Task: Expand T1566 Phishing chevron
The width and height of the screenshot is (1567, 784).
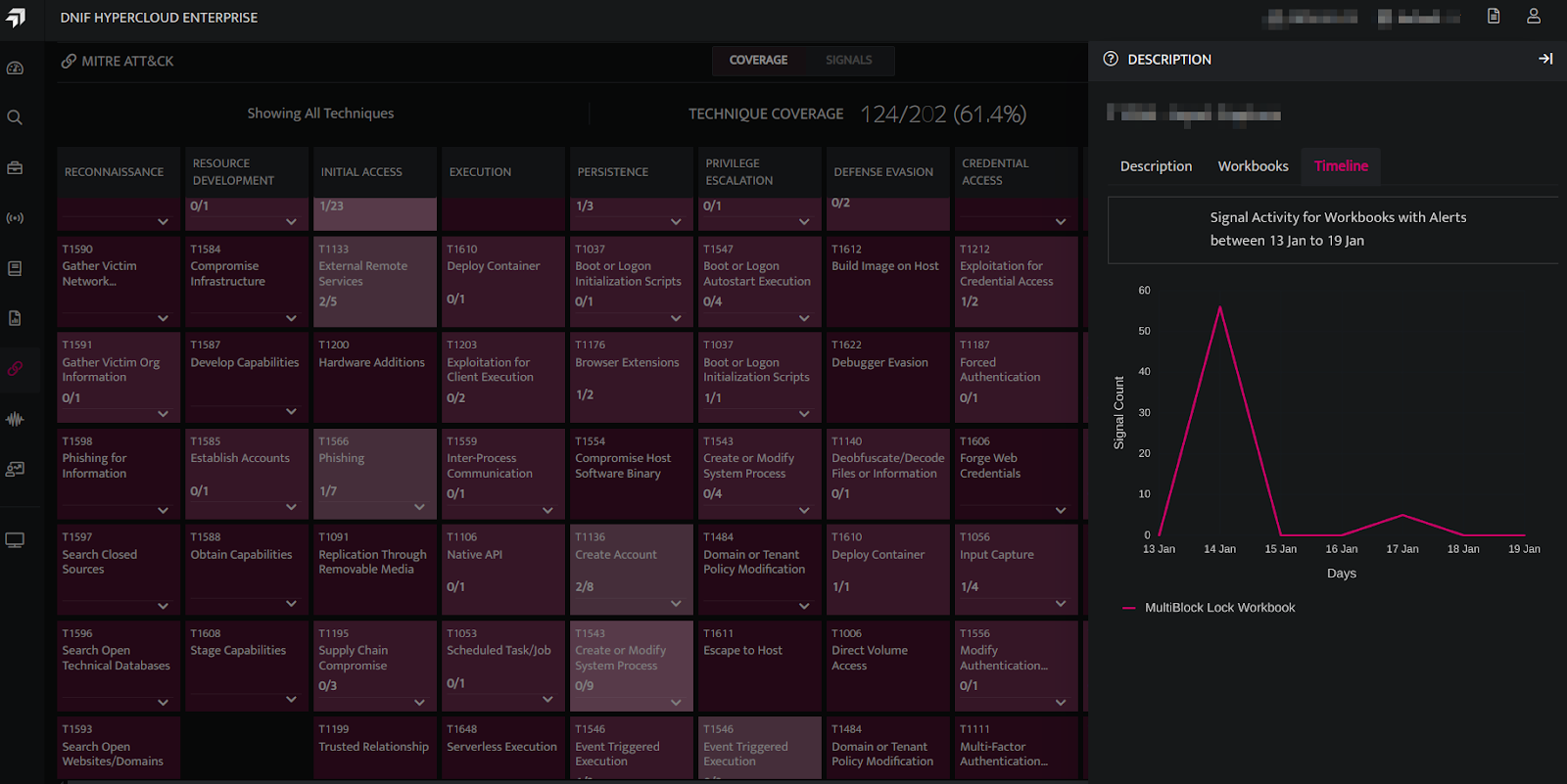Action: point(419,507)
